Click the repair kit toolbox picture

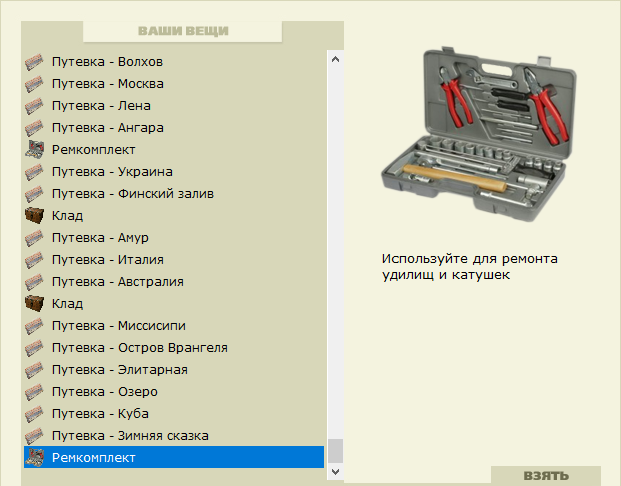point(478,134)
